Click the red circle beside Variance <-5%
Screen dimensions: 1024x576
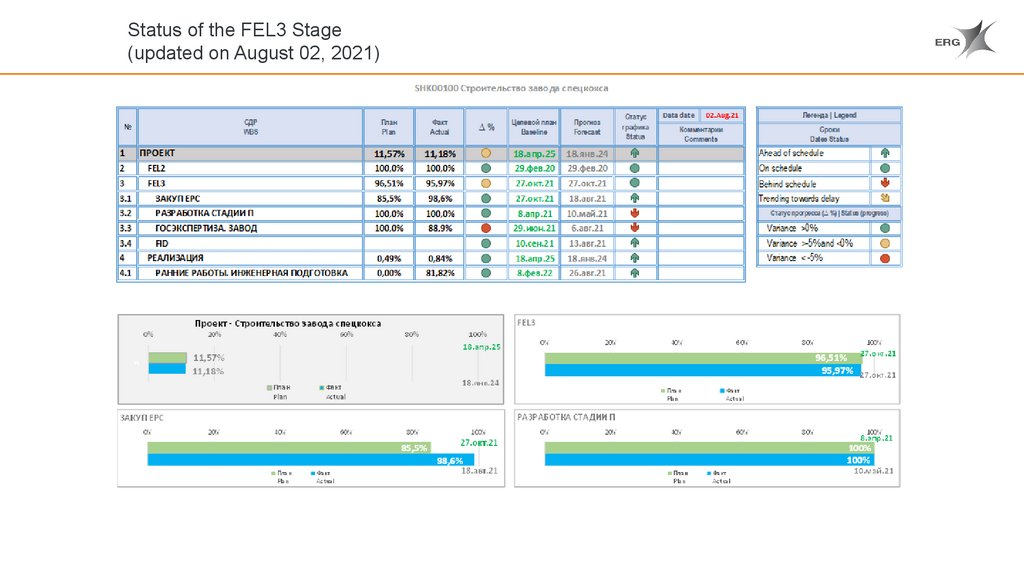(885, 259)
